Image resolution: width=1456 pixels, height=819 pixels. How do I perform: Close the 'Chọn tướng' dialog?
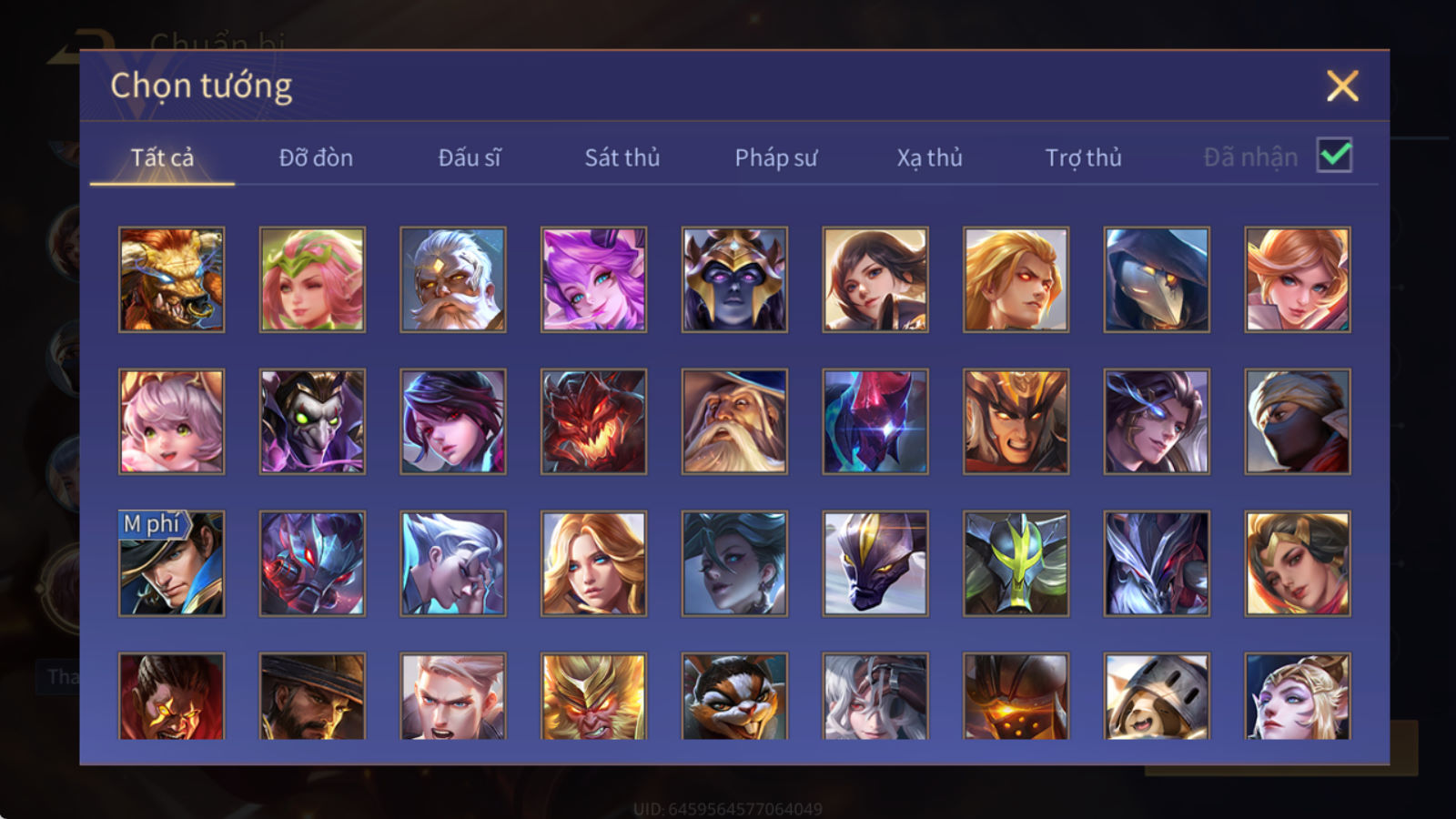1342,86
